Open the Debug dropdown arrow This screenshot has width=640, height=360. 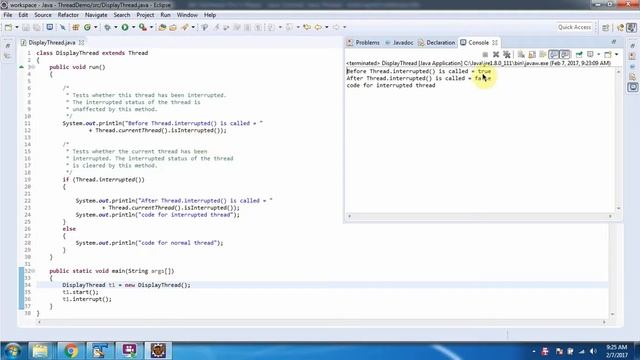116,27
